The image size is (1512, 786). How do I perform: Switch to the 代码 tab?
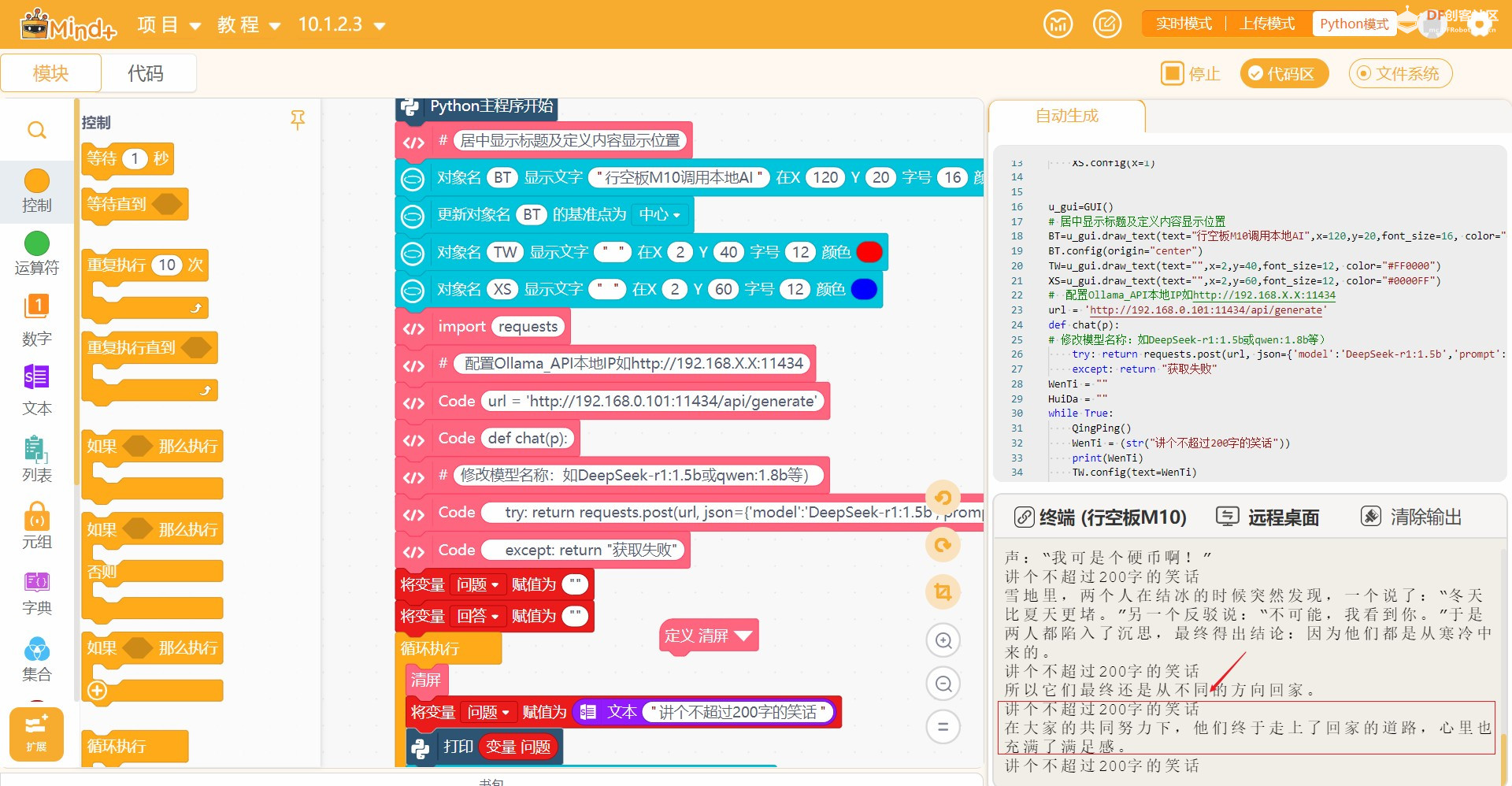pos(146,73)
